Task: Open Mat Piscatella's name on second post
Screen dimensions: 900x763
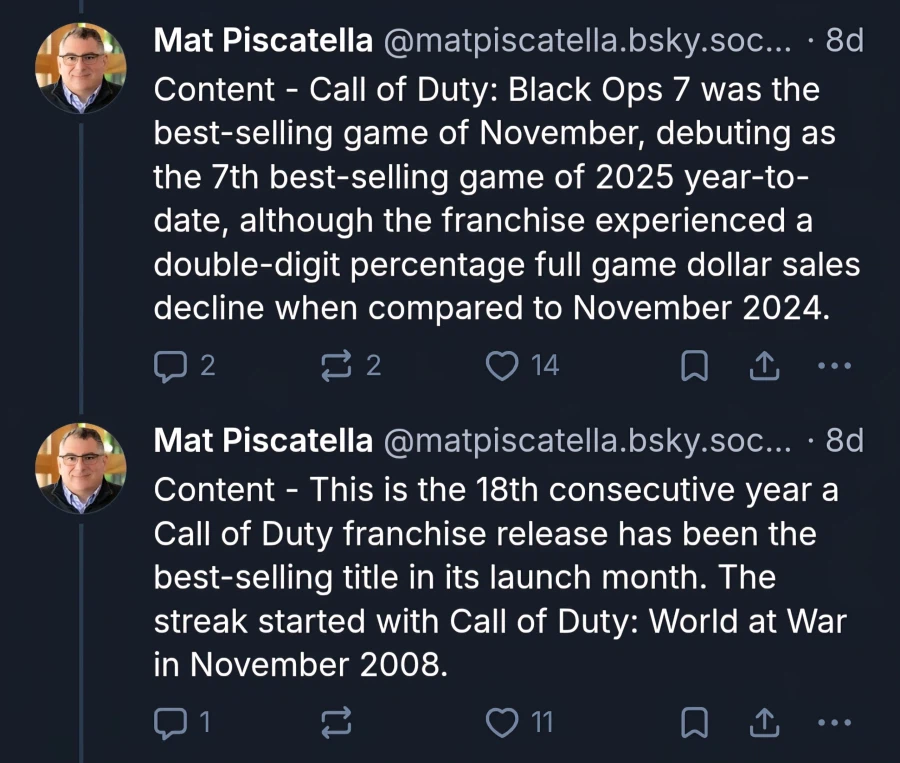Action: [x=263, y=440]
